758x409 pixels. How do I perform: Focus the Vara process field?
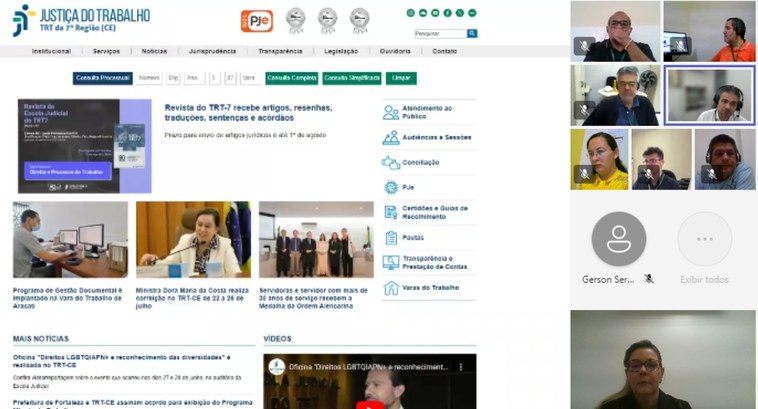pyautogui.click(x=250, y=78)
